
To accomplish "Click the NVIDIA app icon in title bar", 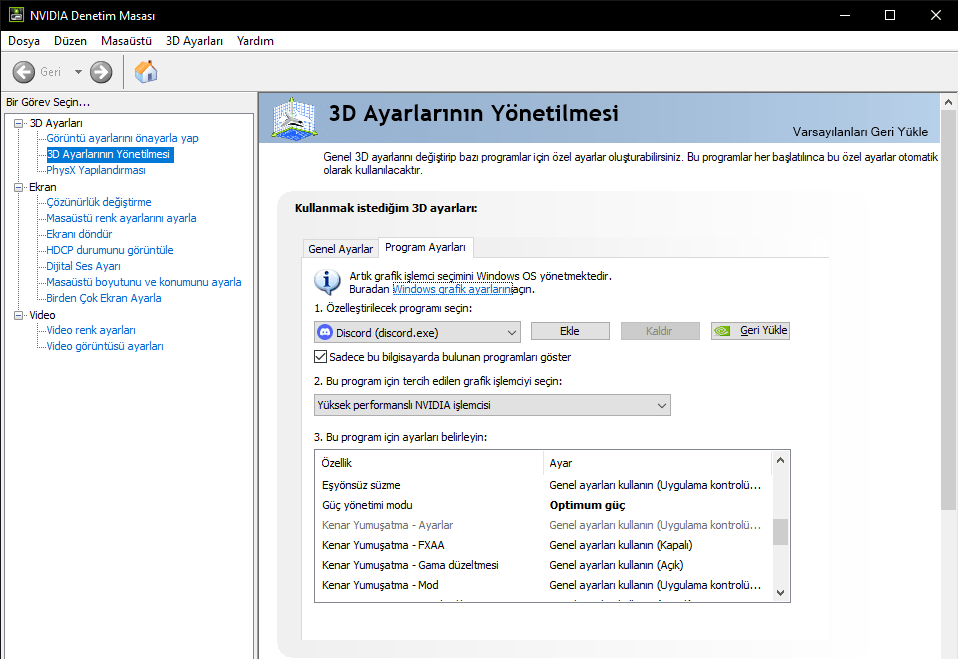I will click(x=16, y=15).
